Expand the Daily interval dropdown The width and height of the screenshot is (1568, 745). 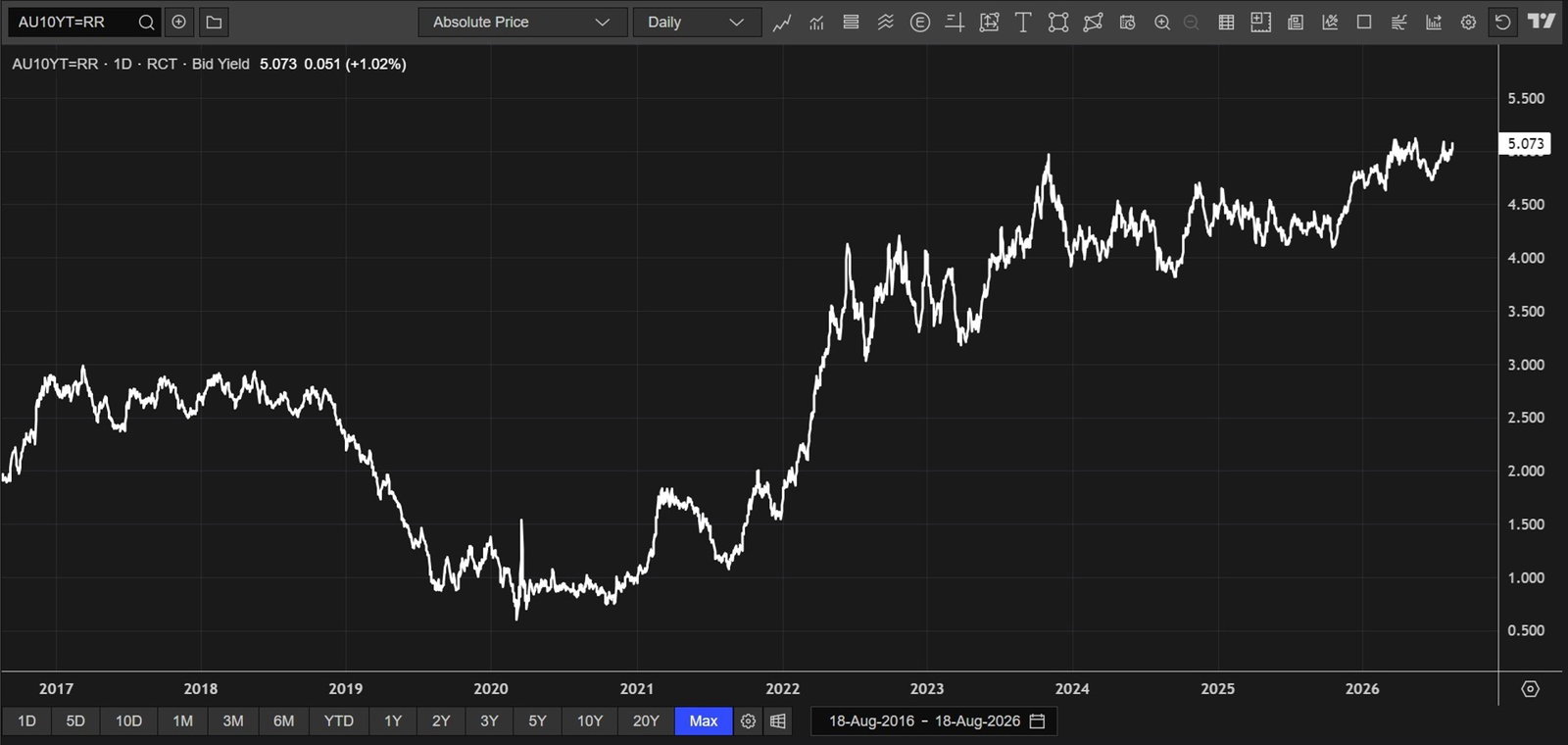(697, 23)
